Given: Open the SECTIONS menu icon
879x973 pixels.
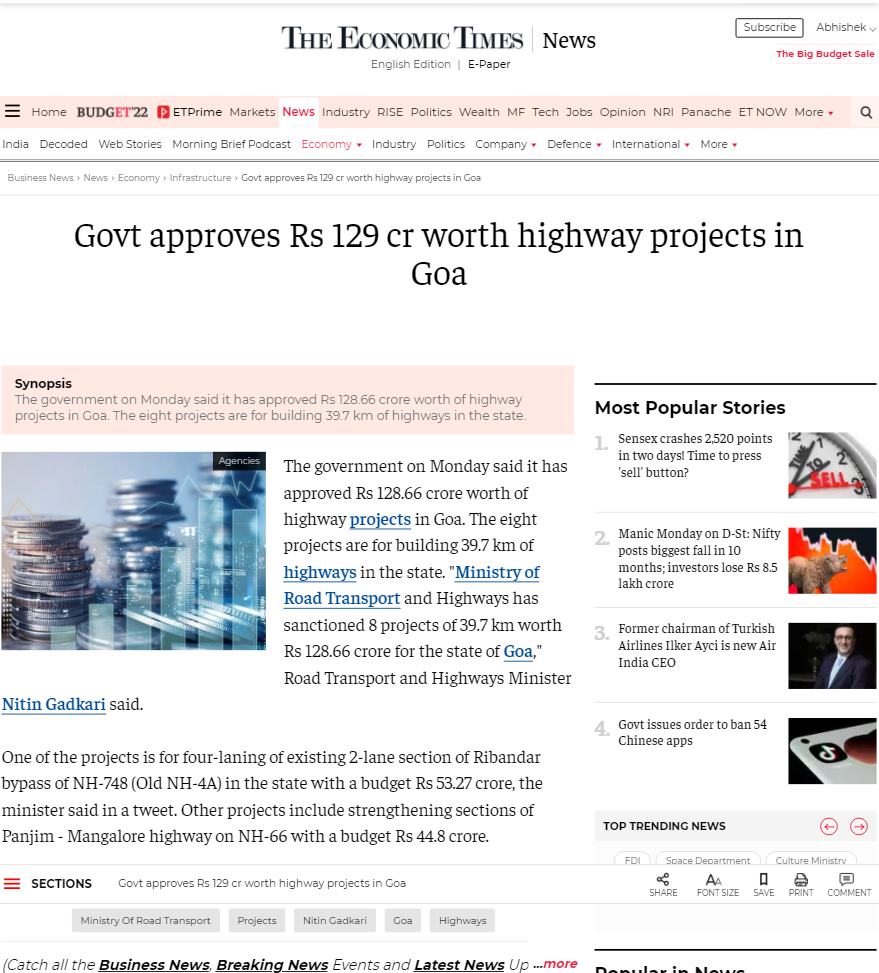Looking at the screenshot, I should click(13, 883).
